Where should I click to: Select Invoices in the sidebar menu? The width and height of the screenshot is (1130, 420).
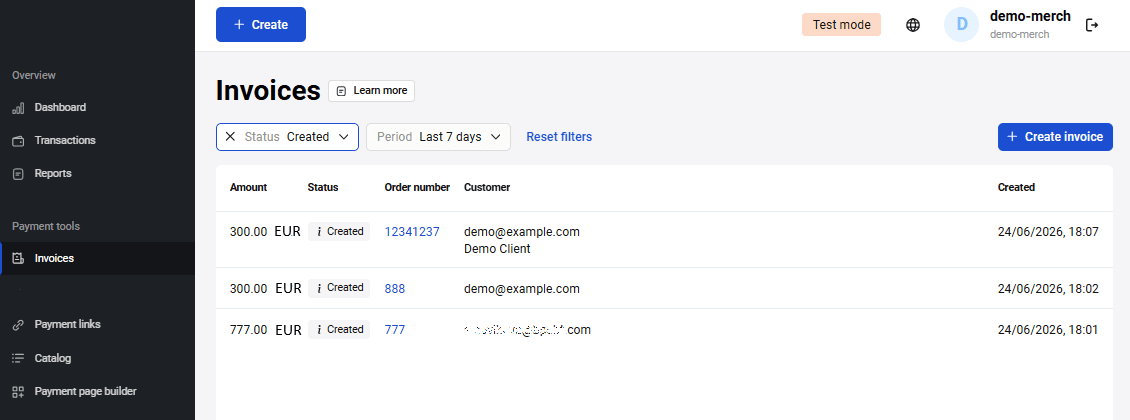click(97, 259)
